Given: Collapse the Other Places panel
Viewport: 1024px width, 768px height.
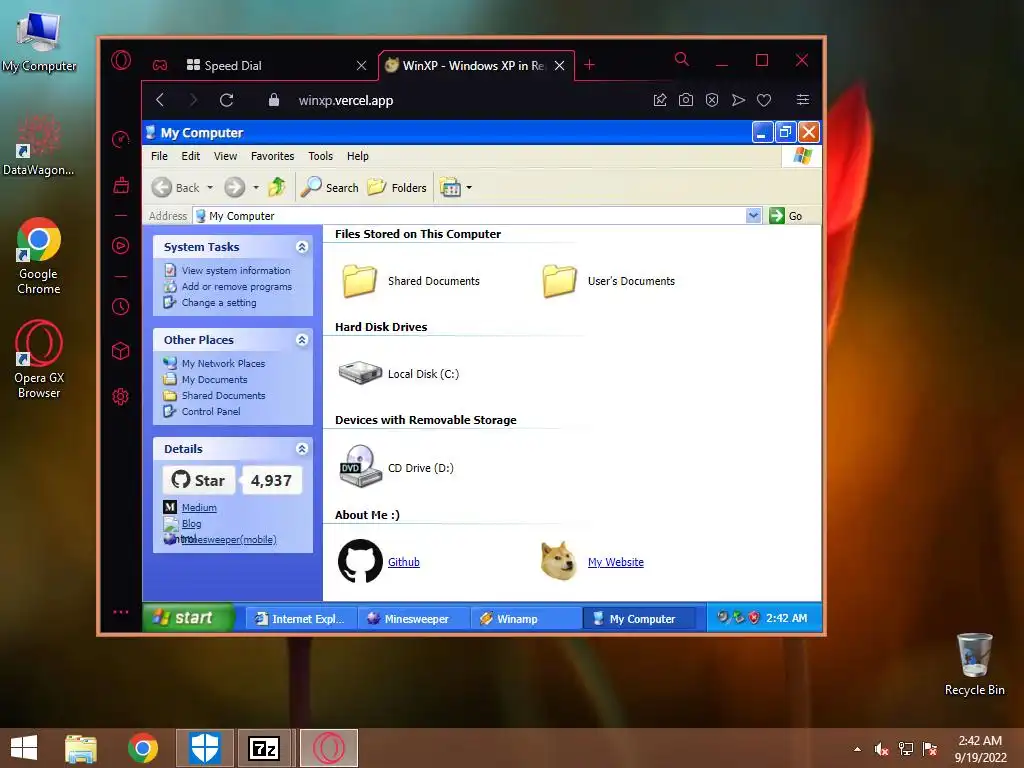Looking at the screenshot, I should [302, 340].
